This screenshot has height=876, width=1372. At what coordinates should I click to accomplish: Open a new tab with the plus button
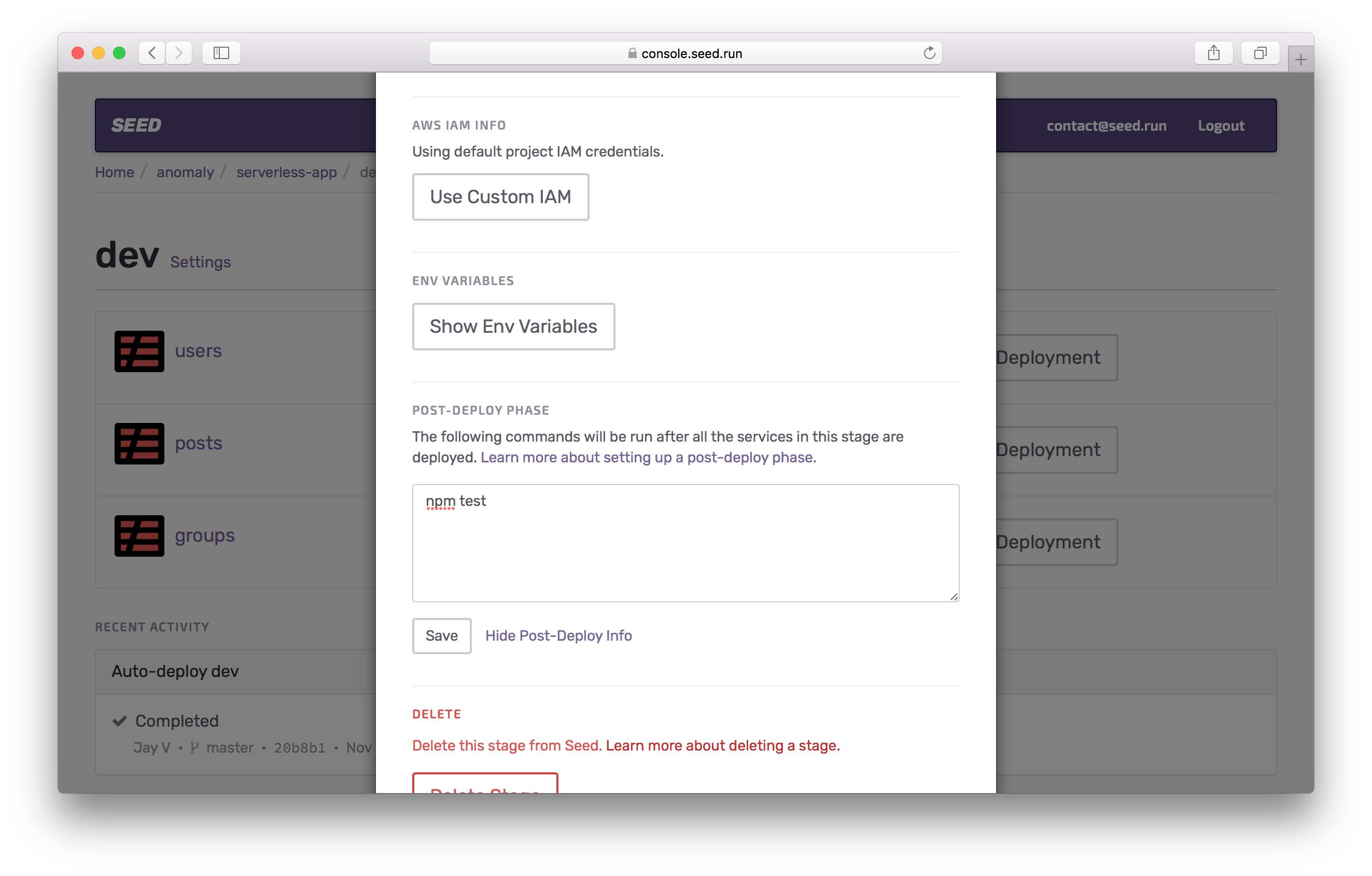pos(1300,60)
